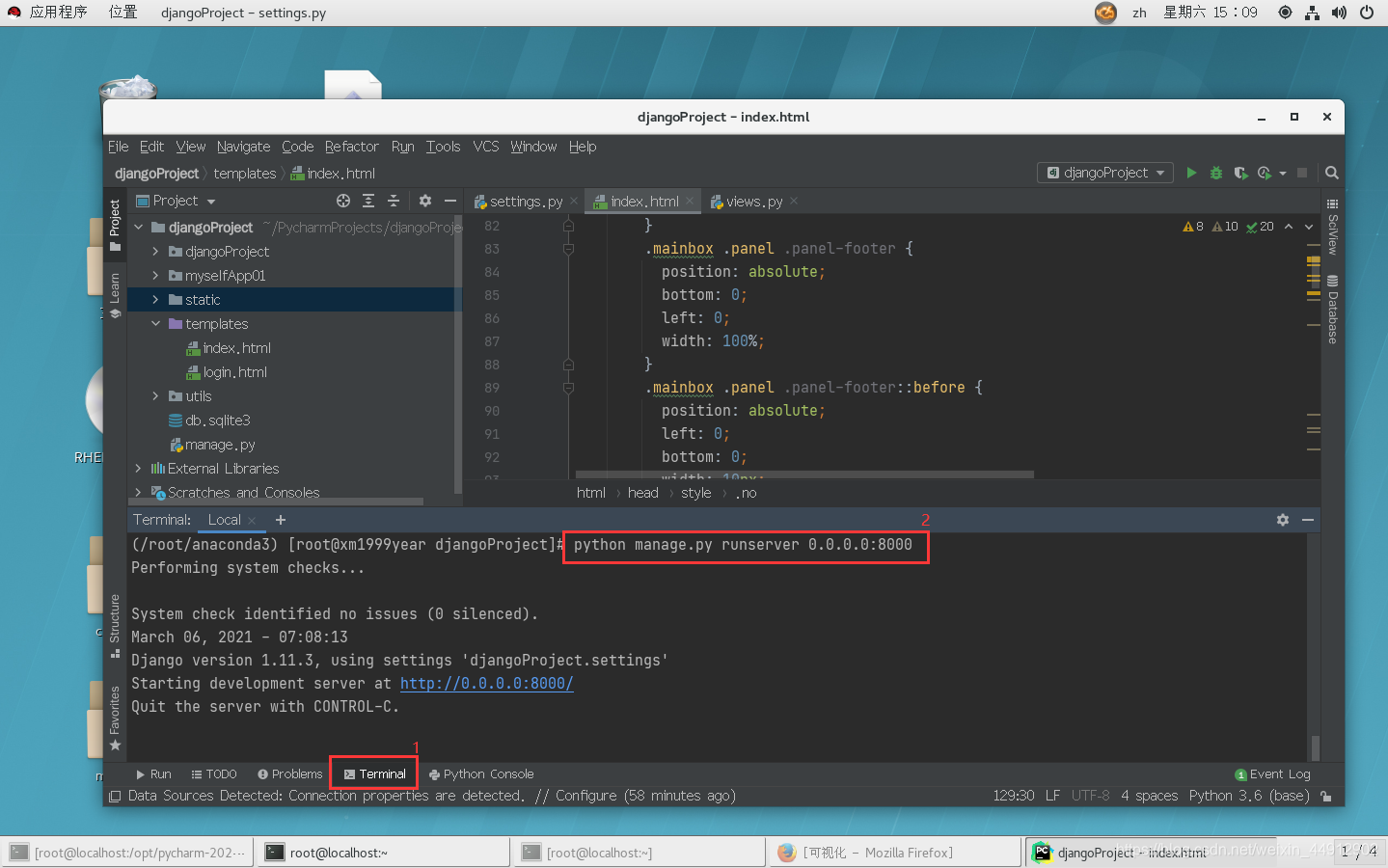Open the SciView side panel
The height and width of the screenshot is (868, 1388).
[x=1332, y=227]
